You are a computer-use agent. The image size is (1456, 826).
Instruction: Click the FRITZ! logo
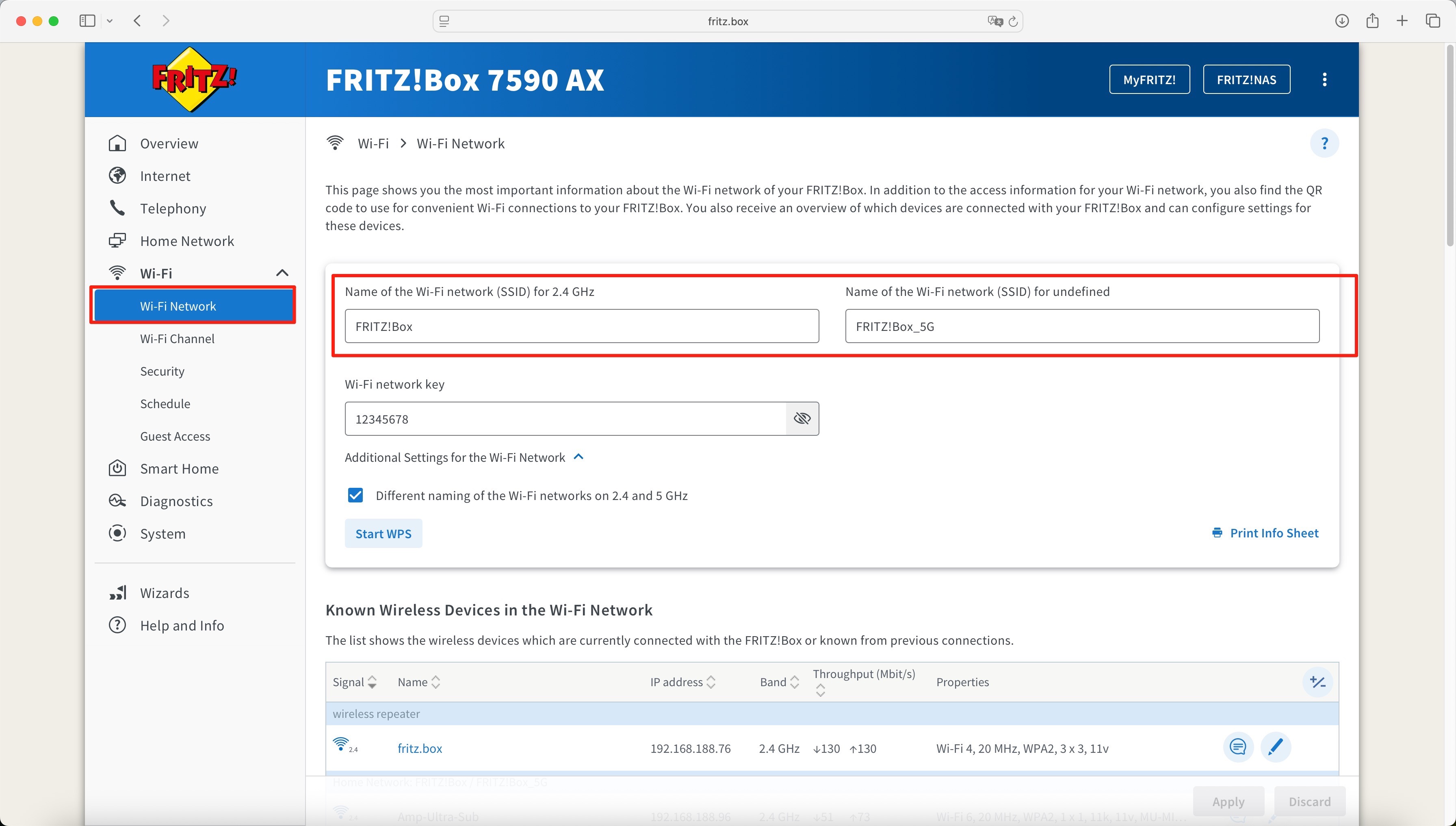[x=194, y=79]
